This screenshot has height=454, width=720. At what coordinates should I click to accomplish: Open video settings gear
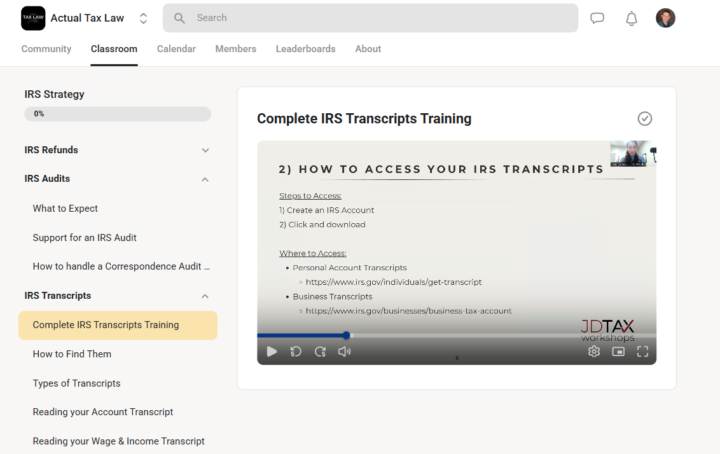(594, 352)
